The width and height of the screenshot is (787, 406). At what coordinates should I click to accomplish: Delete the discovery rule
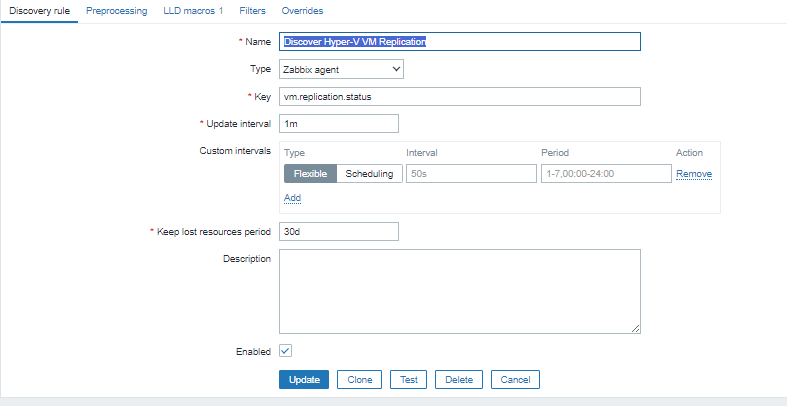(x=459, y=380)
